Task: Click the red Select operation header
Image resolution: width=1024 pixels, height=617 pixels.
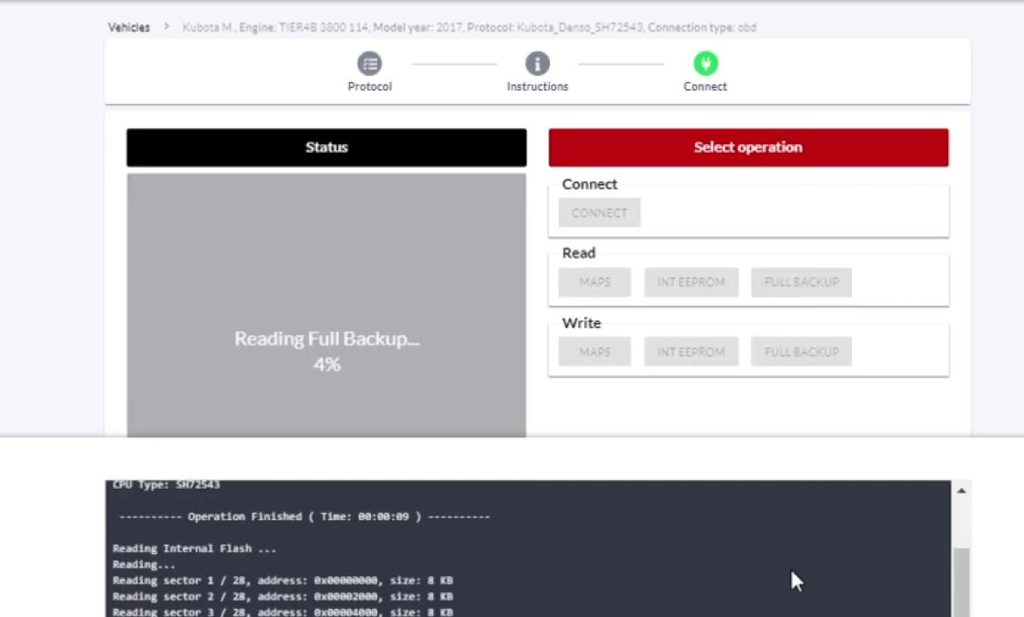Action: pyautogui.click(x=748, y=147)
